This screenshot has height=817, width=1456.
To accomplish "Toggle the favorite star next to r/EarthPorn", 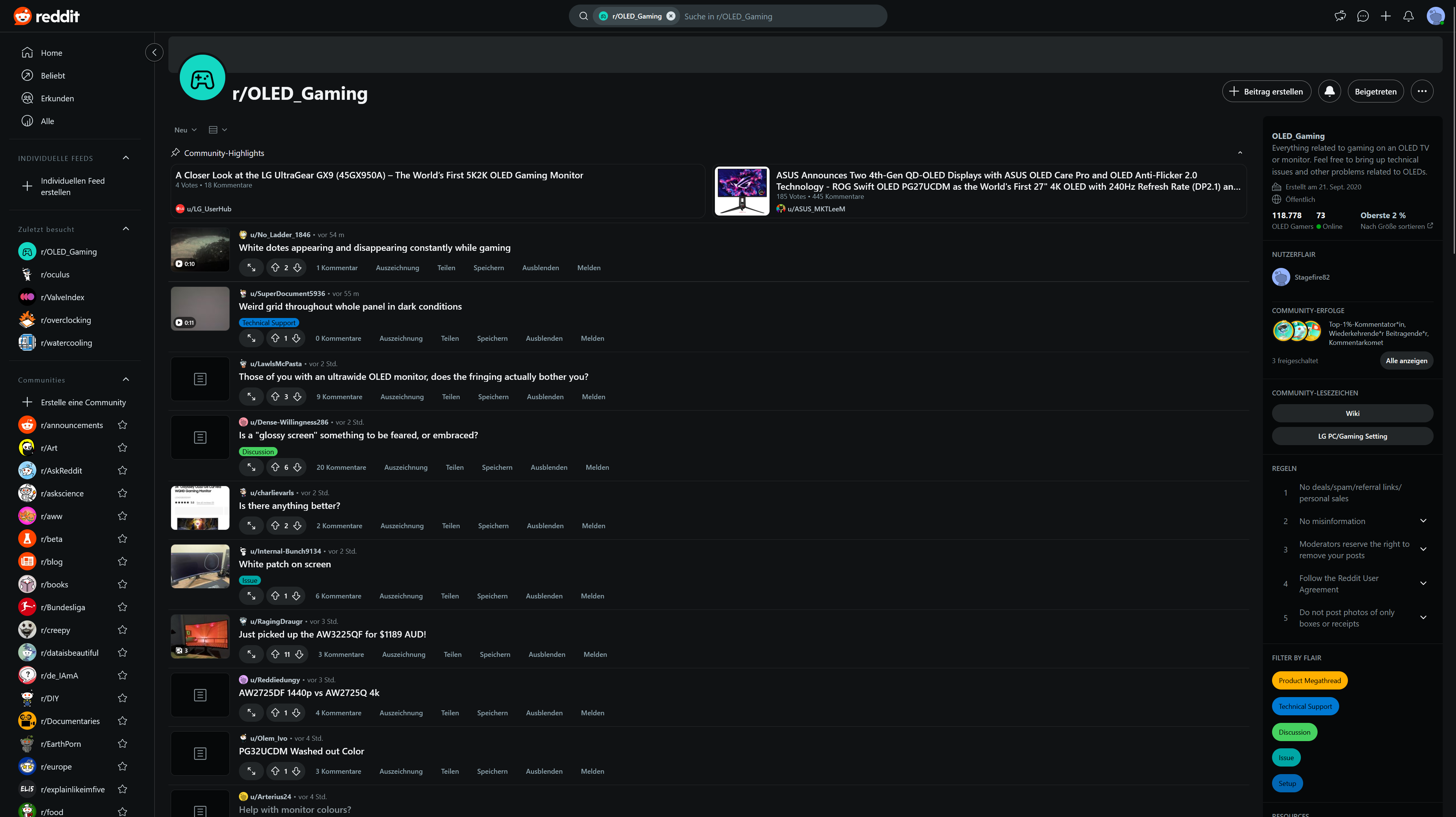I will pyautogui.click(x=122, y=743).
